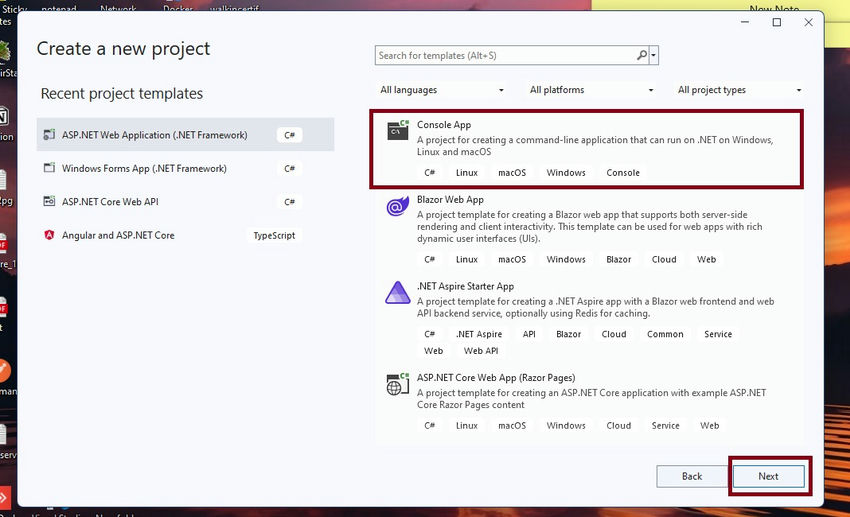Select ASP.NET Core Web API recent template
Screen dimensions: 850x517
[x=185, y=202]
